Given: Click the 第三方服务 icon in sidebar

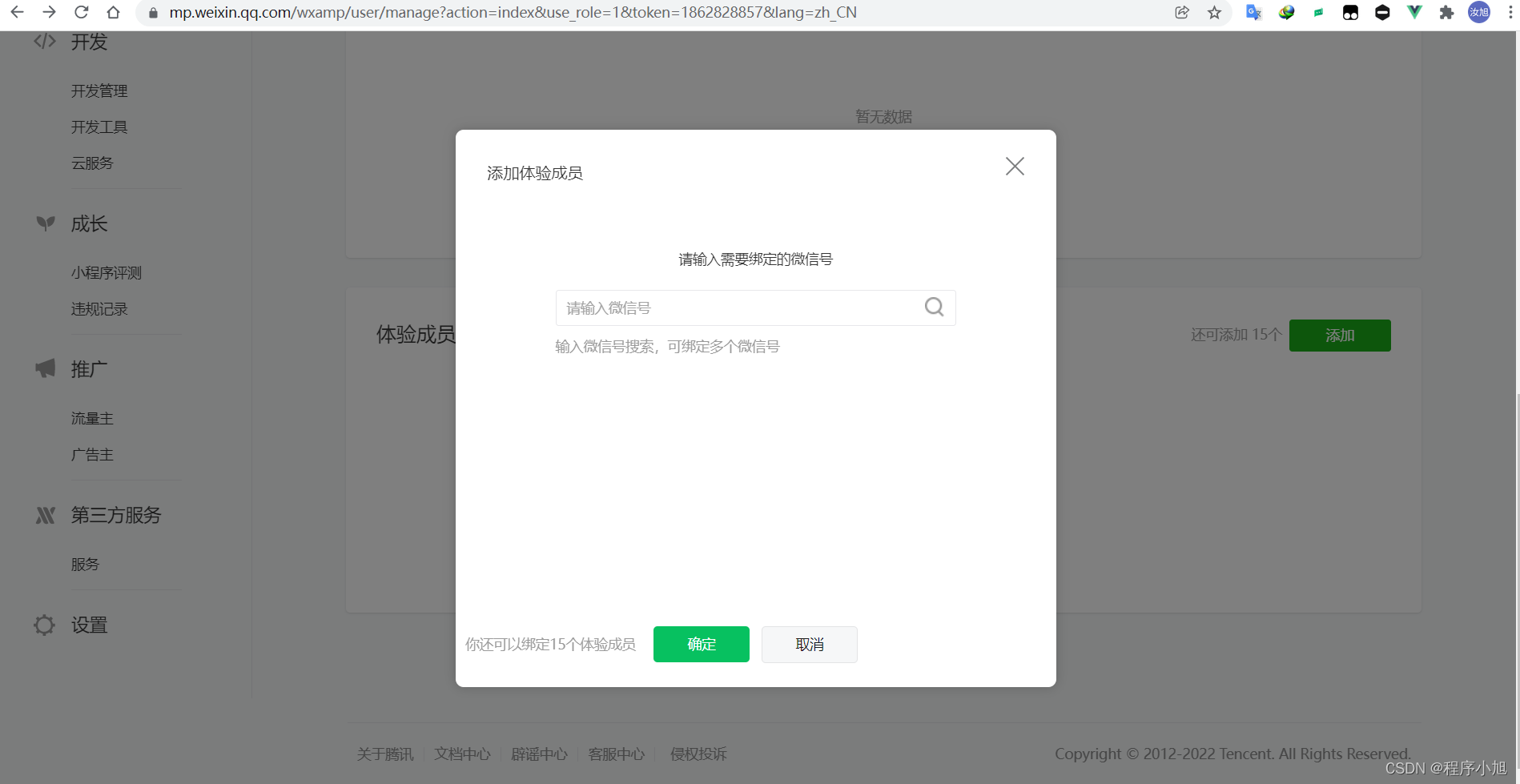Looking at the screenshot, I should (x=46, y=515).
